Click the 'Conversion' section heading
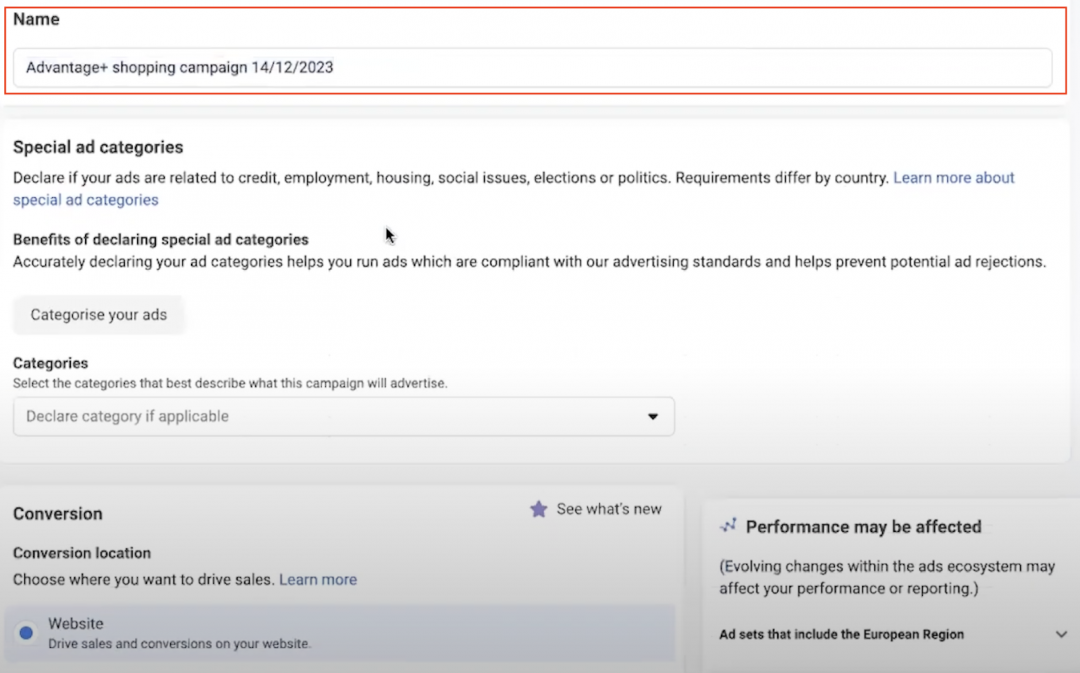1080x673 pixels. coord(58,514)
